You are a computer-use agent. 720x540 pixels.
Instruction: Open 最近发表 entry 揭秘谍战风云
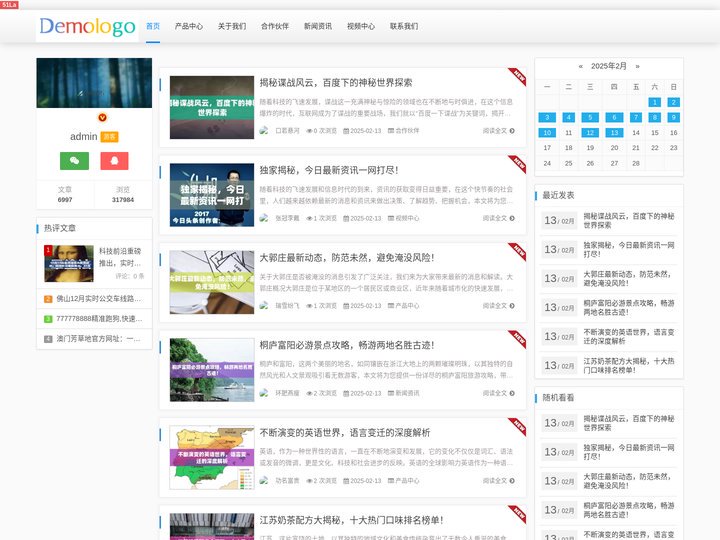click(629, 220)
